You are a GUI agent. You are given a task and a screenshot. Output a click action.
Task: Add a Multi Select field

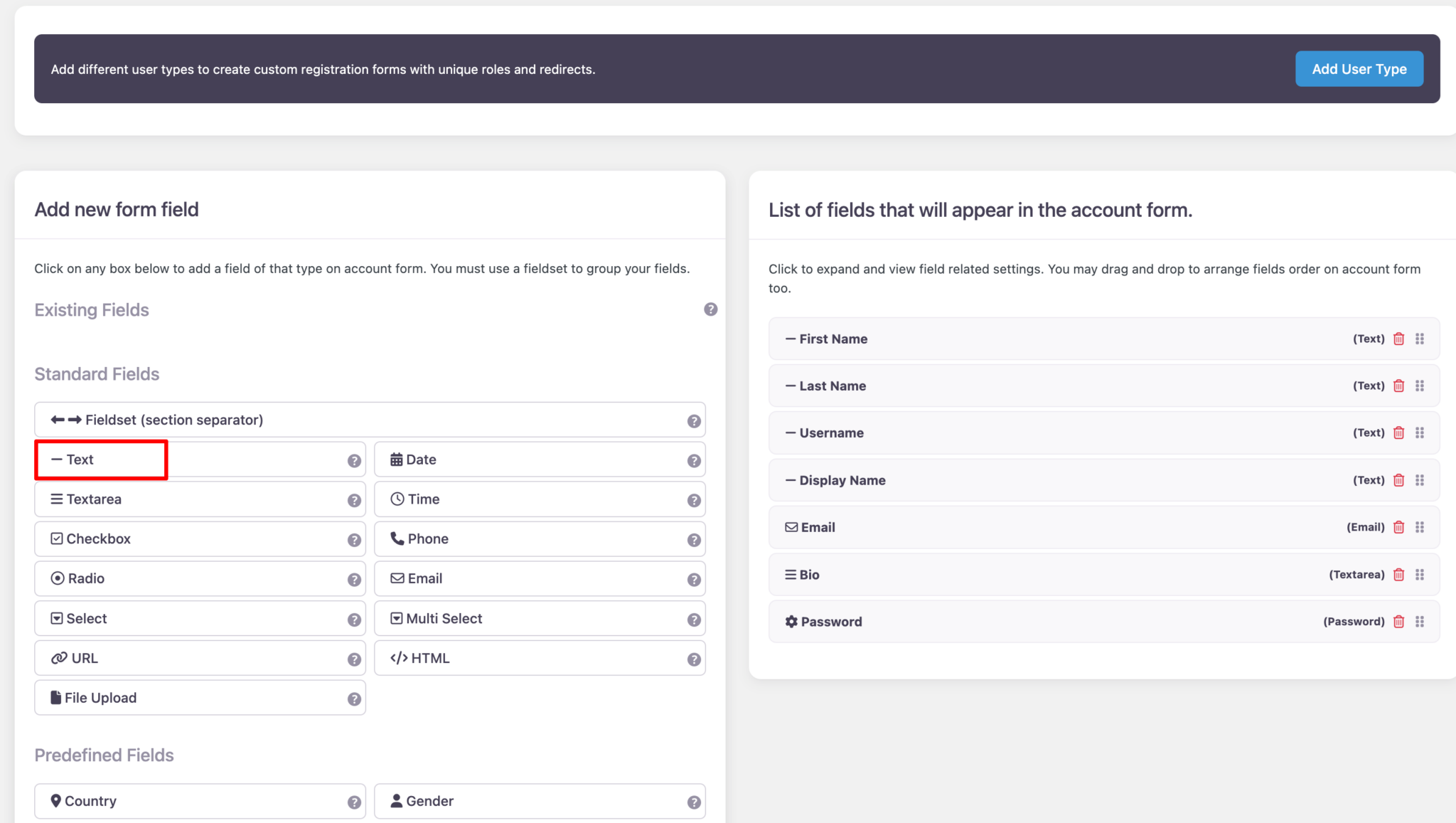point(540,618)
